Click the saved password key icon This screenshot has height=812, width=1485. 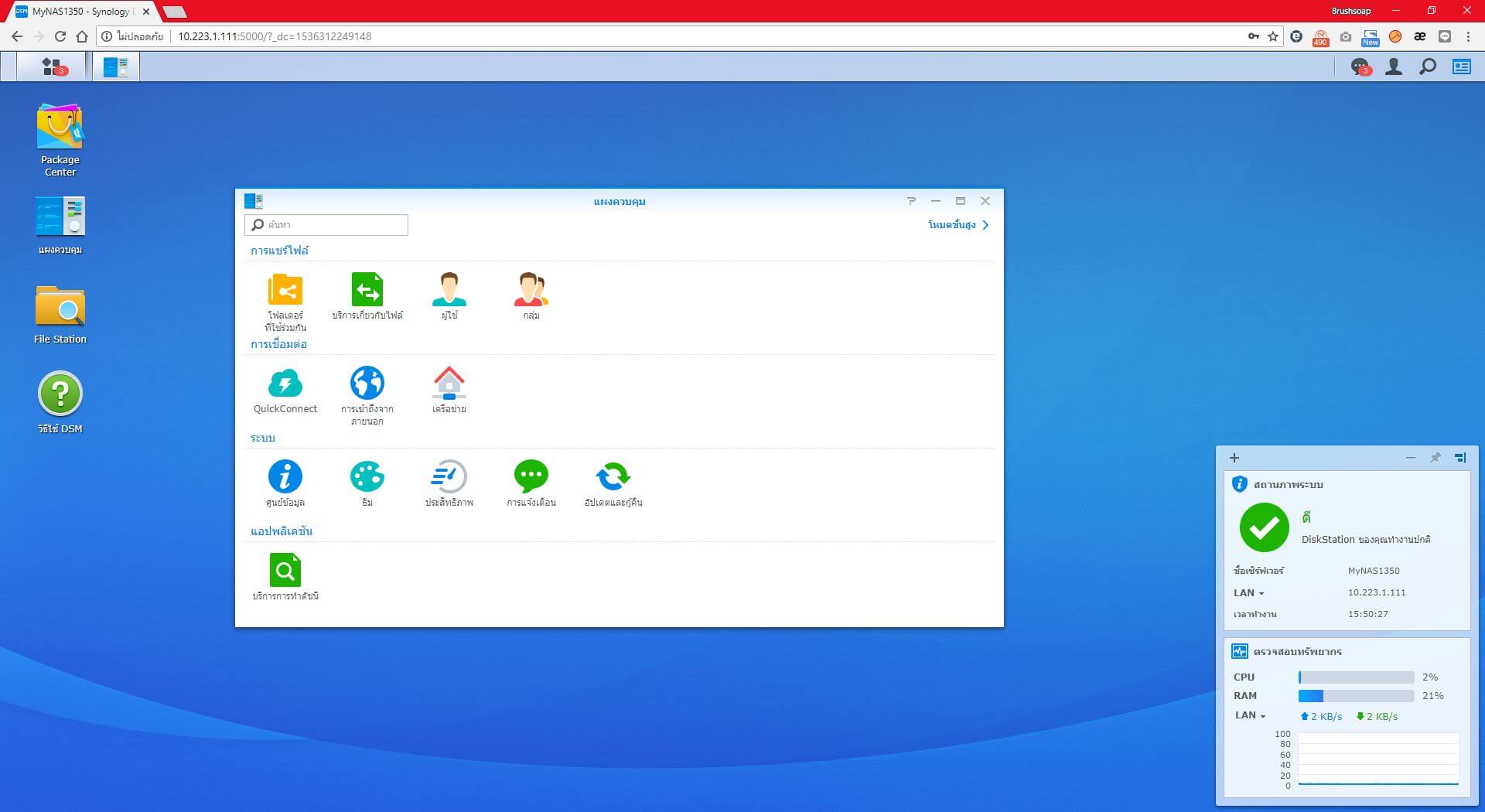[1253, 36]
